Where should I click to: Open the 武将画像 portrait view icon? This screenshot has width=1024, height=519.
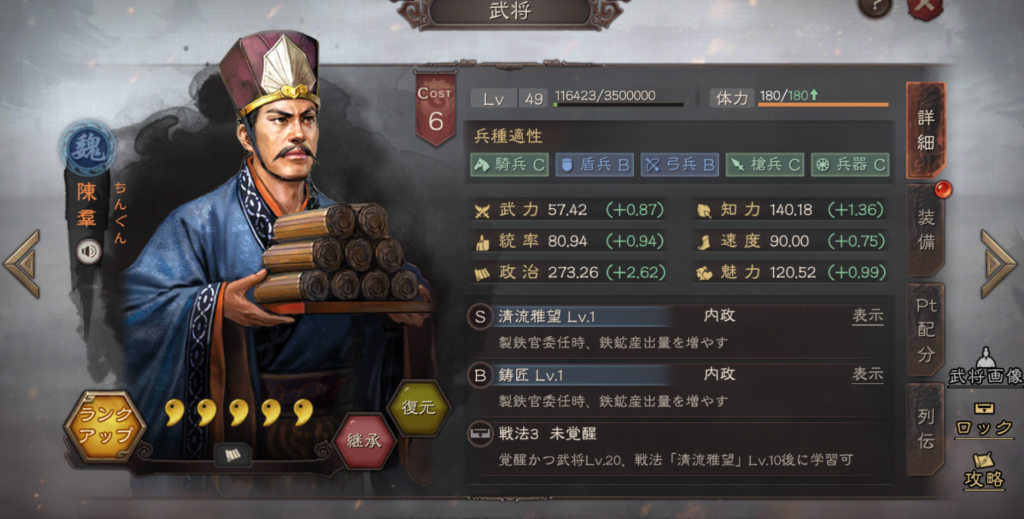pos(985,367)
